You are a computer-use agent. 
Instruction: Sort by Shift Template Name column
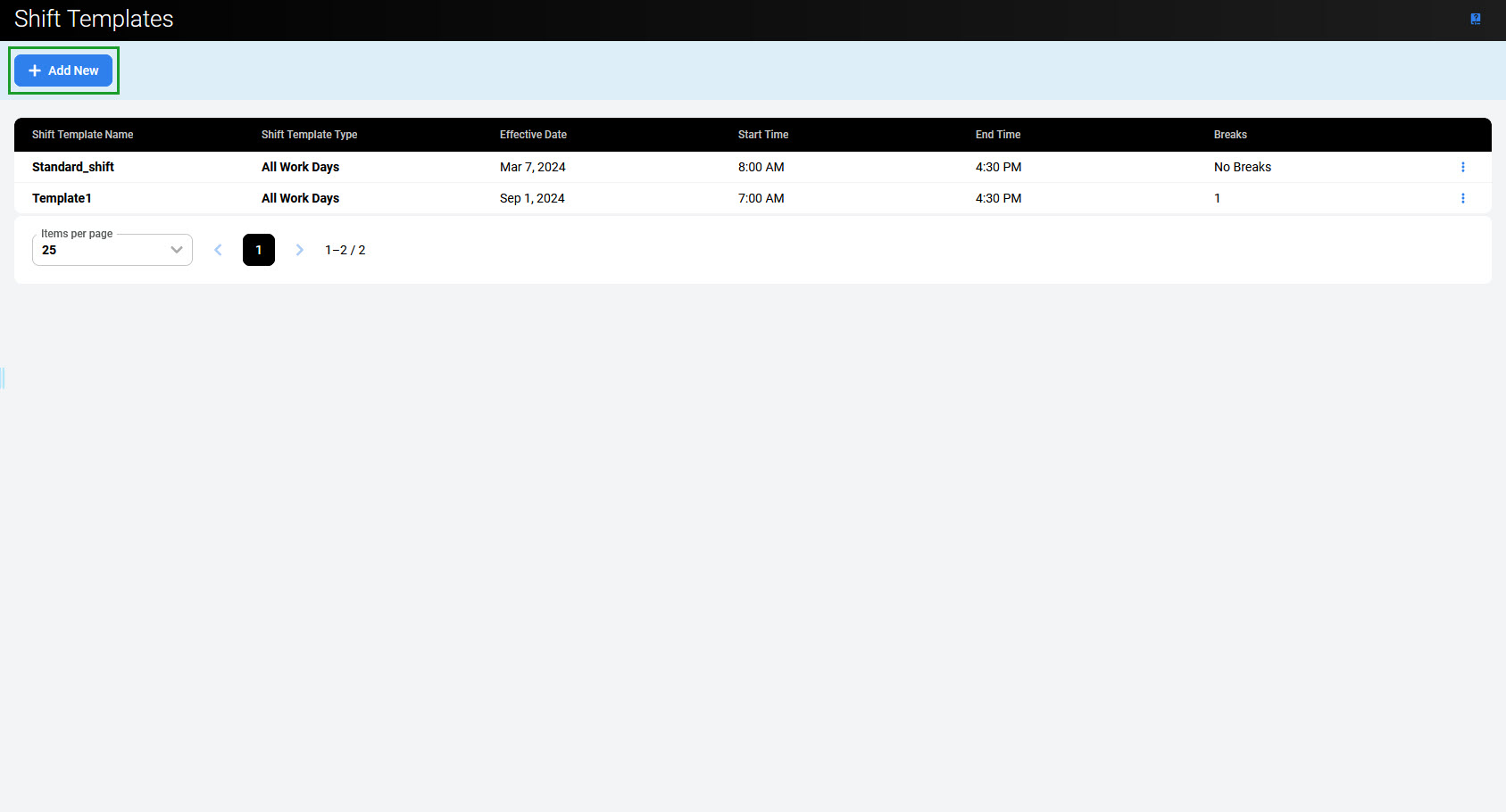(x=82, y=135)
